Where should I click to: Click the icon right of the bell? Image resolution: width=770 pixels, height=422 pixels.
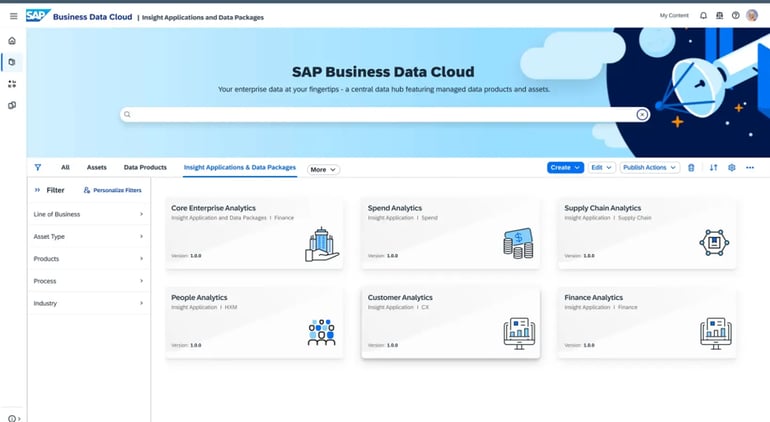coord(719,16)
